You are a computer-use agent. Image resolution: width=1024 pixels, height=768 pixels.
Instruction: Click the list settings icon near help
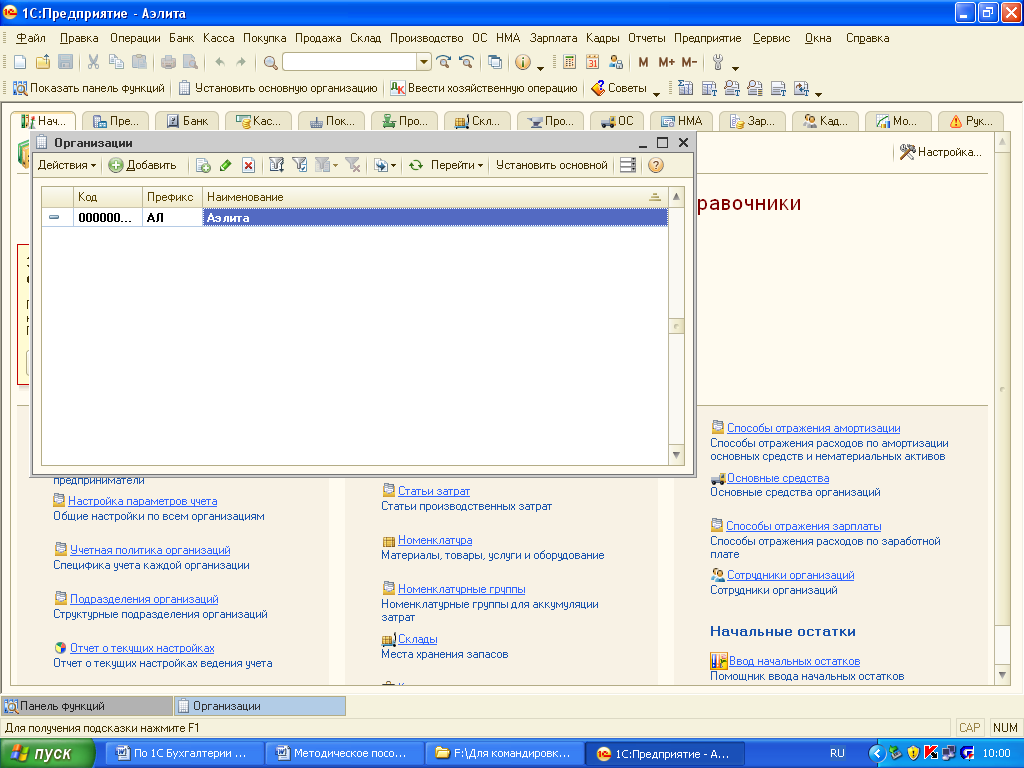628,165
